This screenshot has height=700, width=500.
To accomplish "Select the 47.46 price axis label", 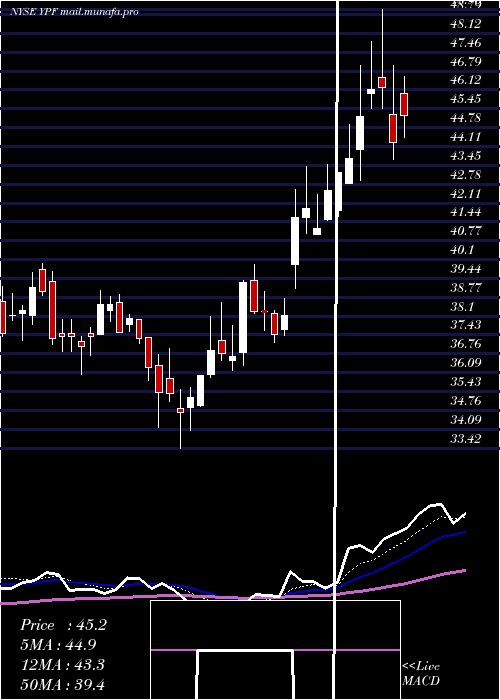I will tap(466, 43).
